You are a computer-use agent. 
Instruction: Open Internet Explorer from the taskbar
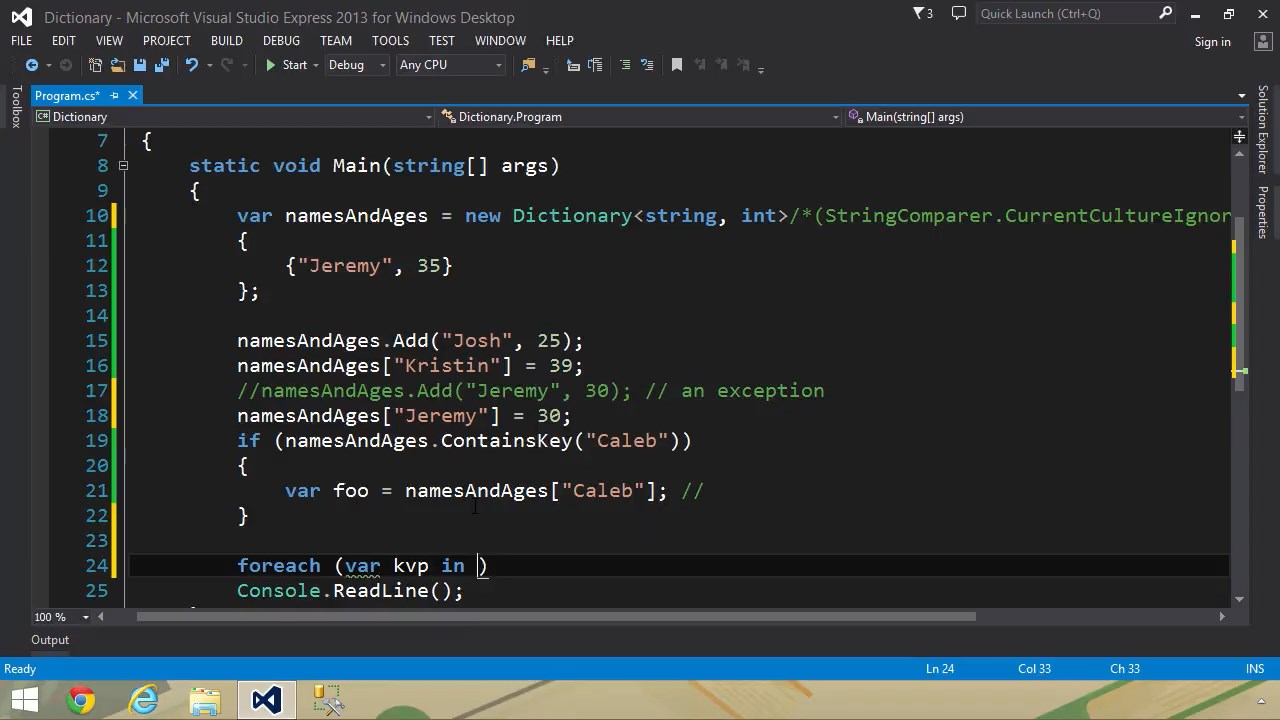click(x=144, y=699)
